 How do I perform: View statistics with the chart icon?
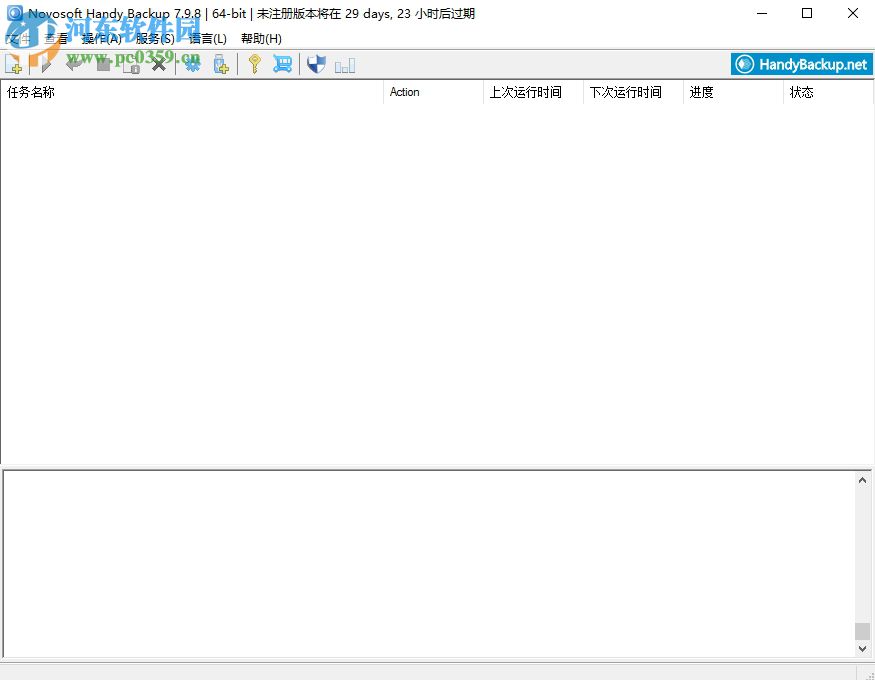344,64
